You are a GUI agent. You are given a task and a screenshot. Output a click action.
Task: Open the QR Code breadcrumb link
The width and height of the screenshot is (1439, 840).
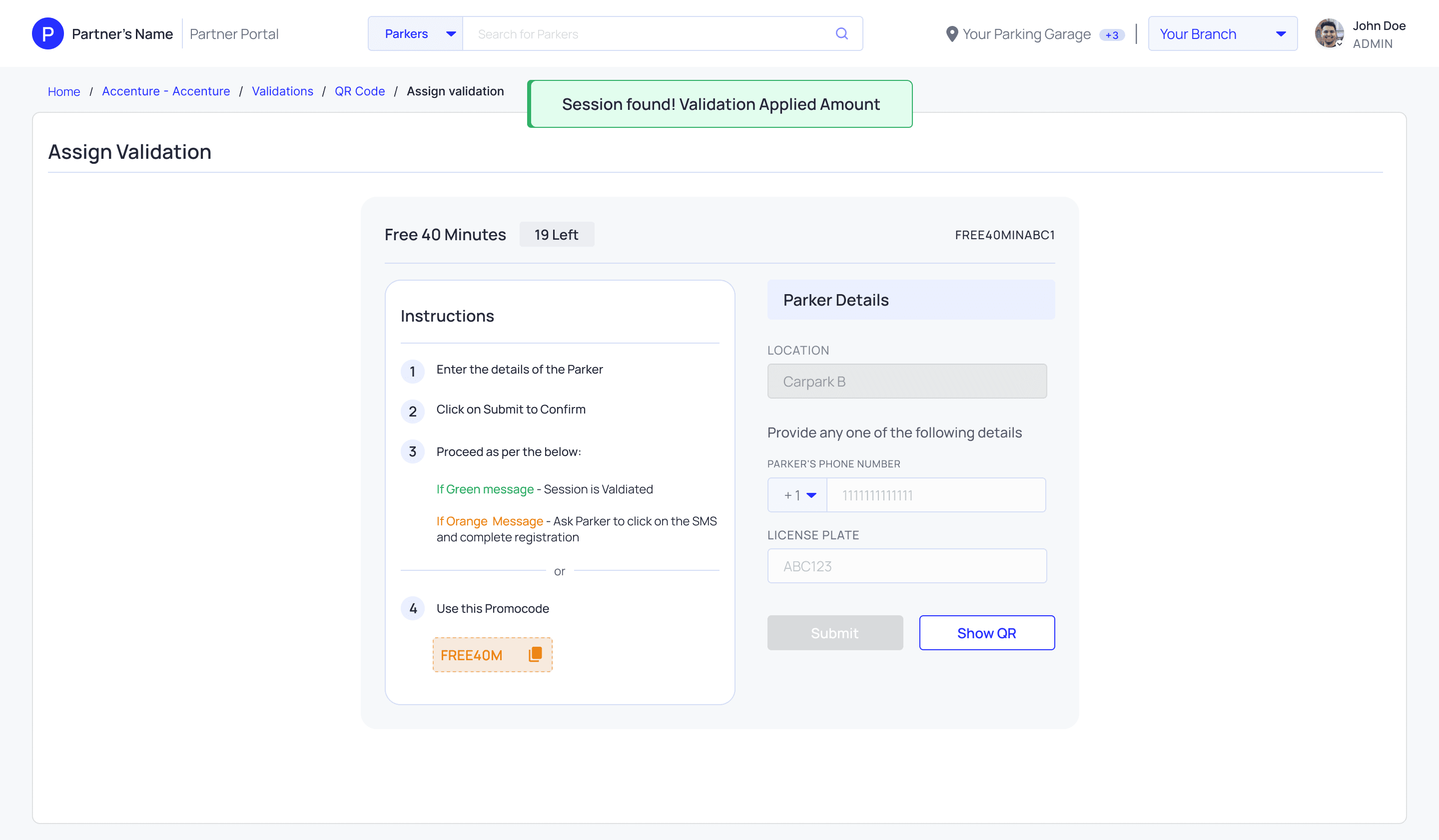(x=359, y=91)
